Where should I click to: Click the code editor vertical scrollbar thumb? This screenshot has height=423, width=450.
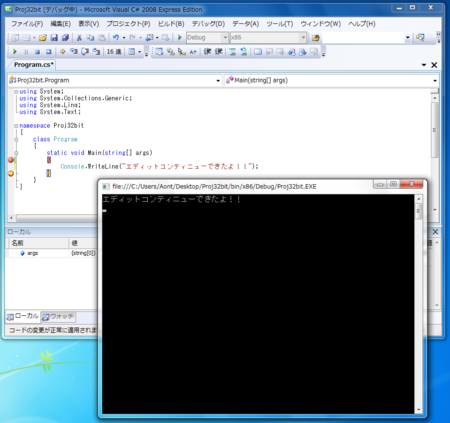(434, 130)
